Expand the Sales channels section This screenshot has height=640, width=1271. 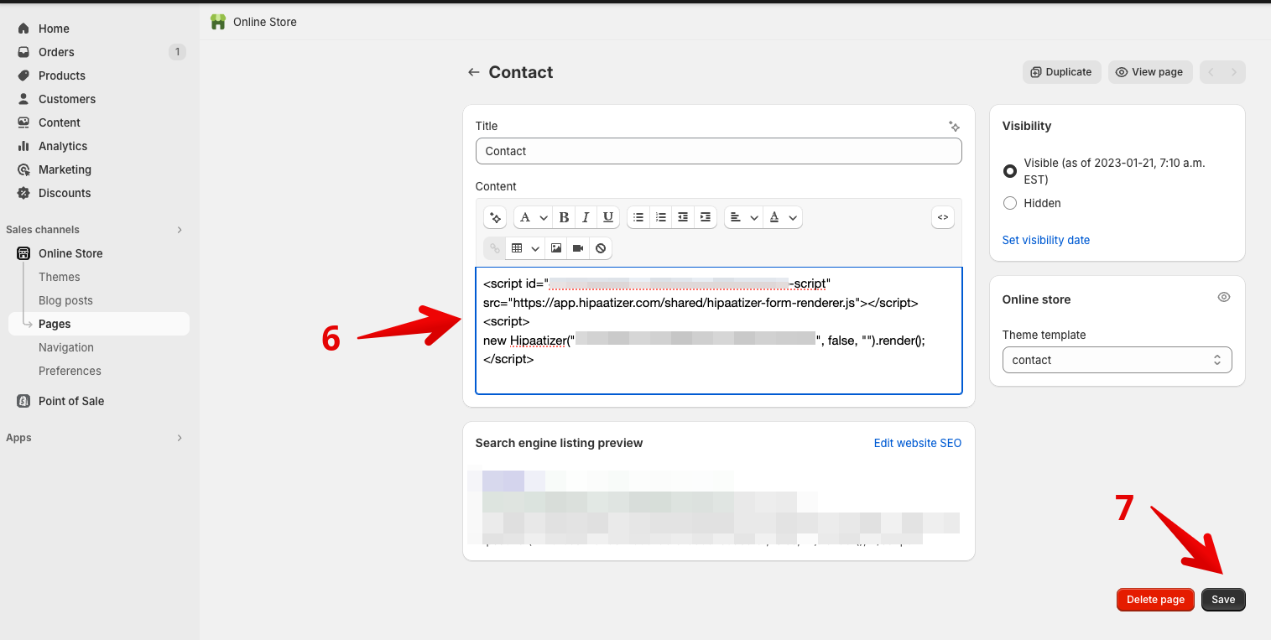tap(179, 229)
